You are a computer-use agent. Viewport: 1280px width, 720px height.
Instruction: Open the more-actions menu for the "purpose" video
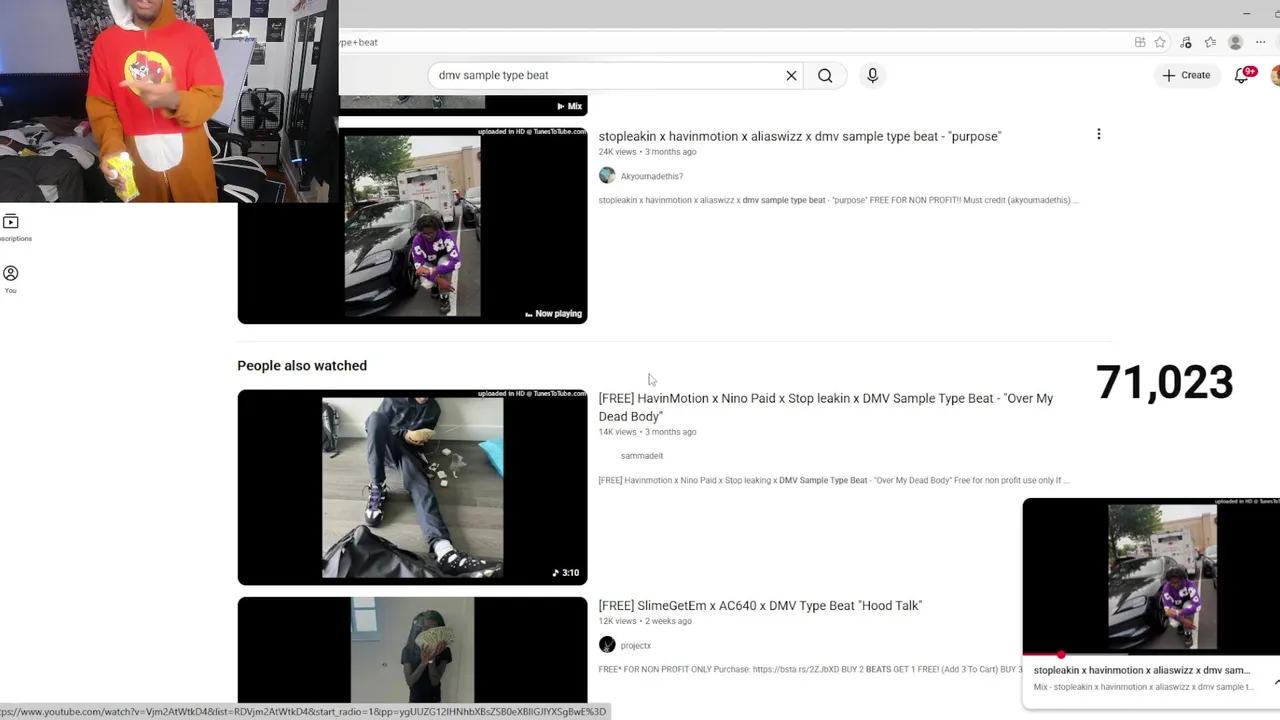(x=1098, y=134)
